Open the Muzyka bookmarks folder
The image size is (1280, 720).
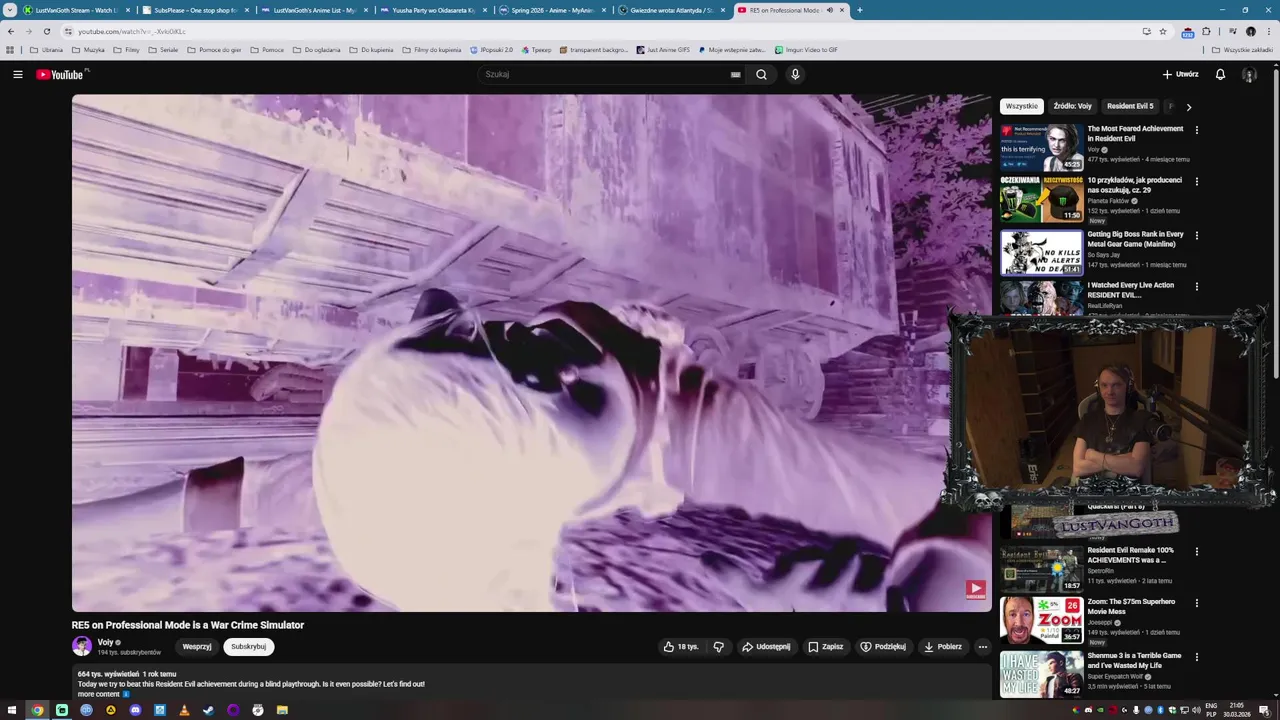click(x=88, y=49)
